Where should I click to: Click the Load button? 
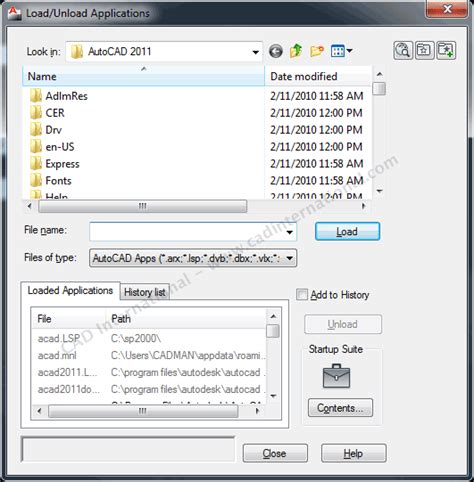(347, 231)
